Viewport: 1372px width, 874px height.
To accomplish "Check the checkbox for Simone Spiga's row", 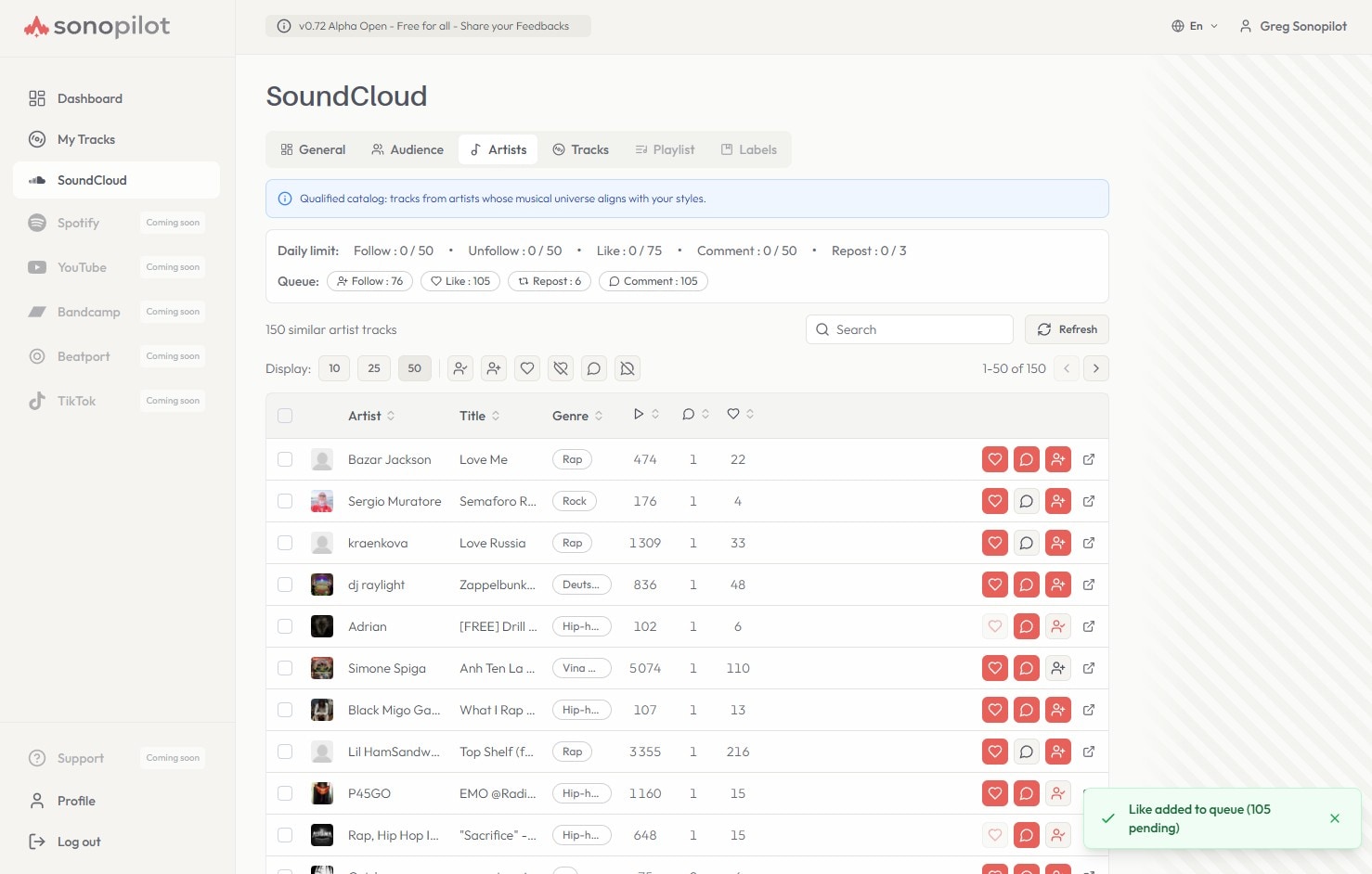I will (285, 668).
